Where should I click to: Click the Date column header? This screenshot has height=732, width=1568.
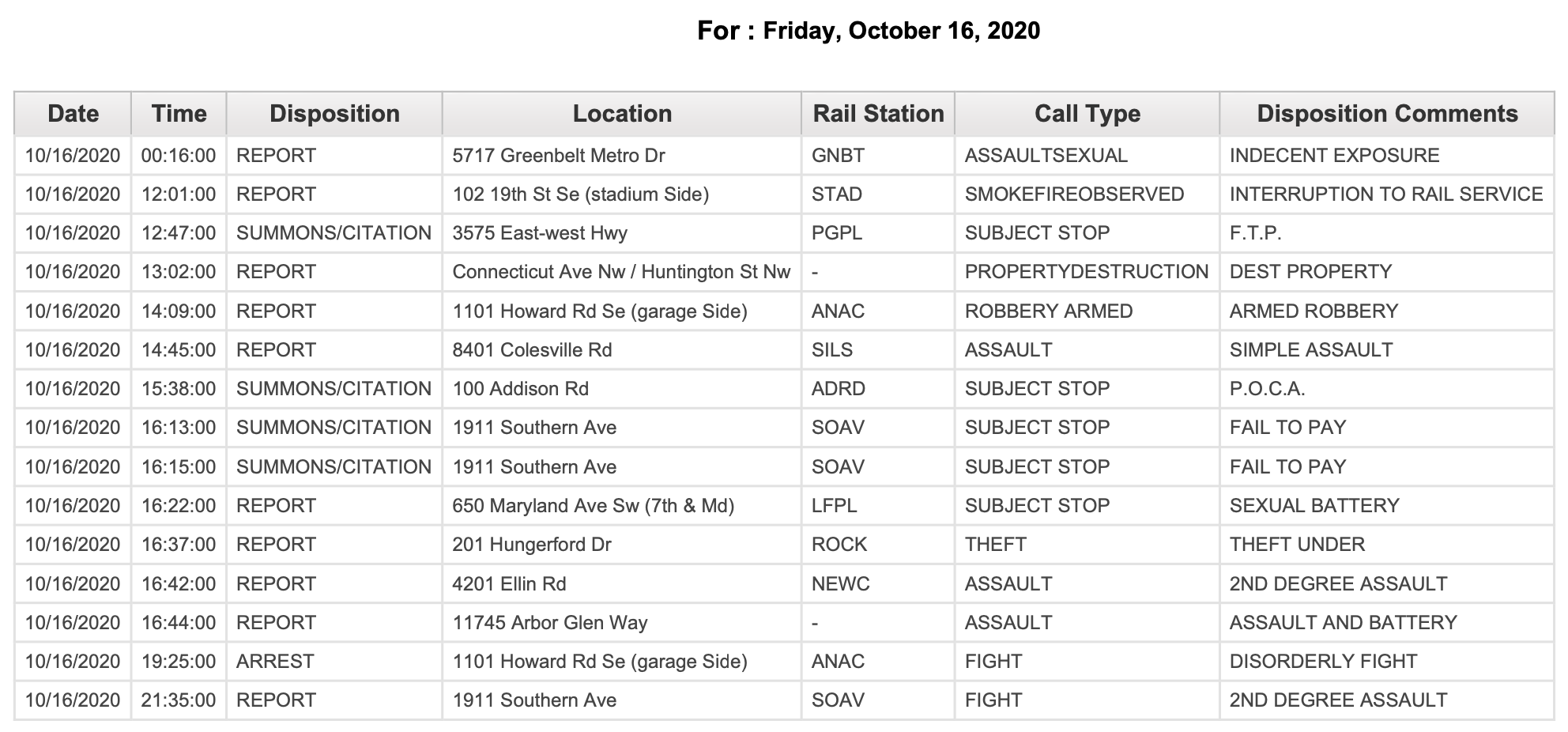[x=73, y=114]
